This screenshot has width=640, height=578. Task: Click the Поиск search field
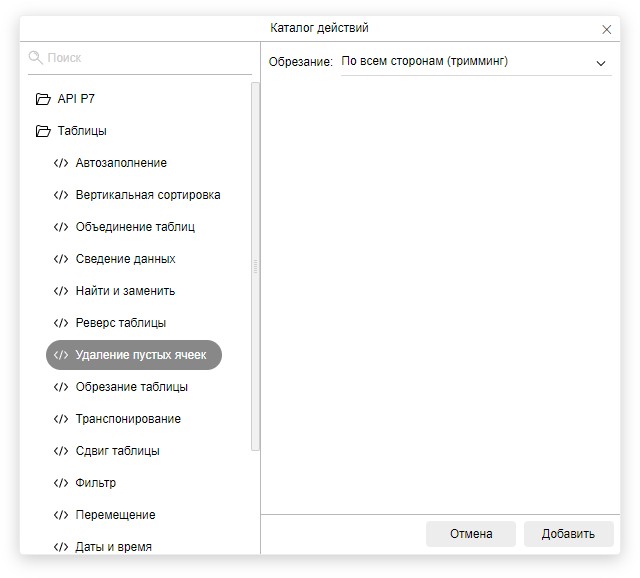(145, 58)
